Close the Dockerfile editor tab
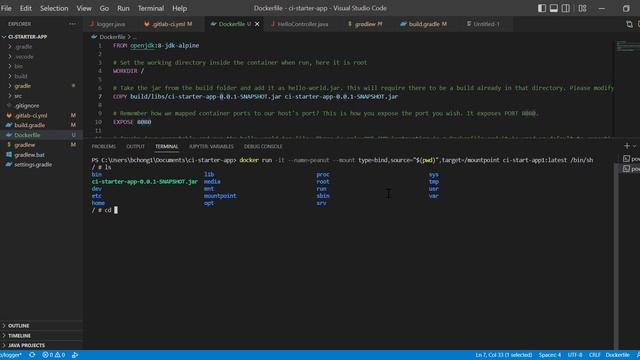Screen dimensions: 640x360 [x=257, y=24]
